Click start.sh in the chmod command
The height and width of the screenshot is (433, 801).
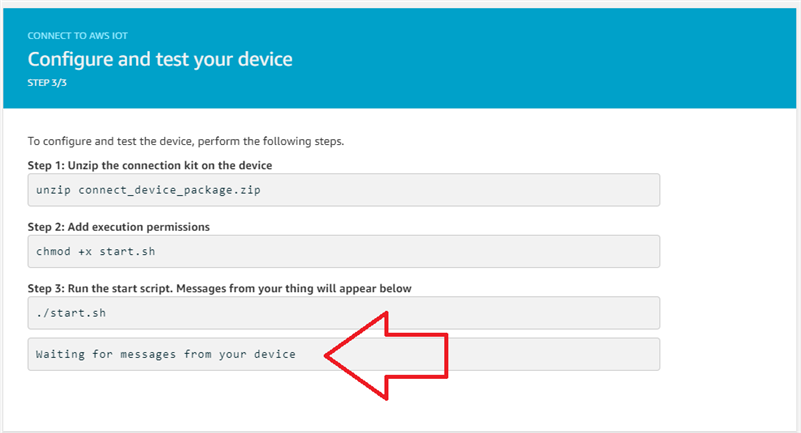[129, 251]
